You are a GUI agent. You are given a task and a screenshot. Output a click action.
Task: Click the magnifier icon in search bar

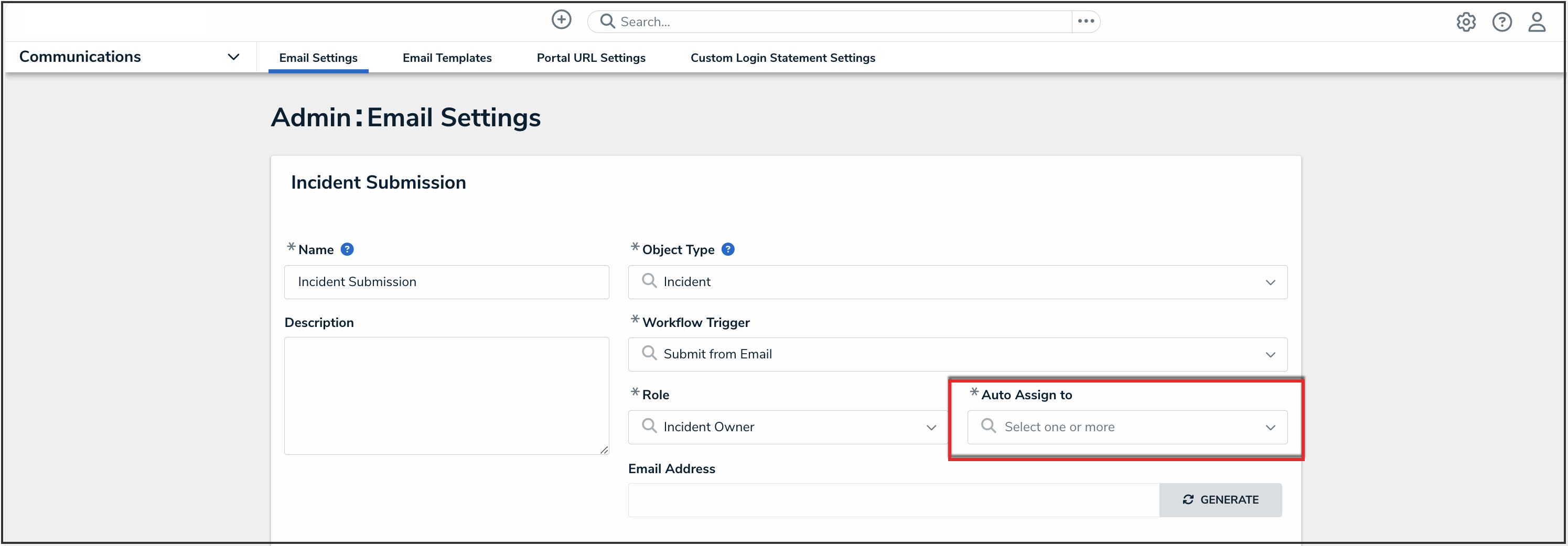607,21
